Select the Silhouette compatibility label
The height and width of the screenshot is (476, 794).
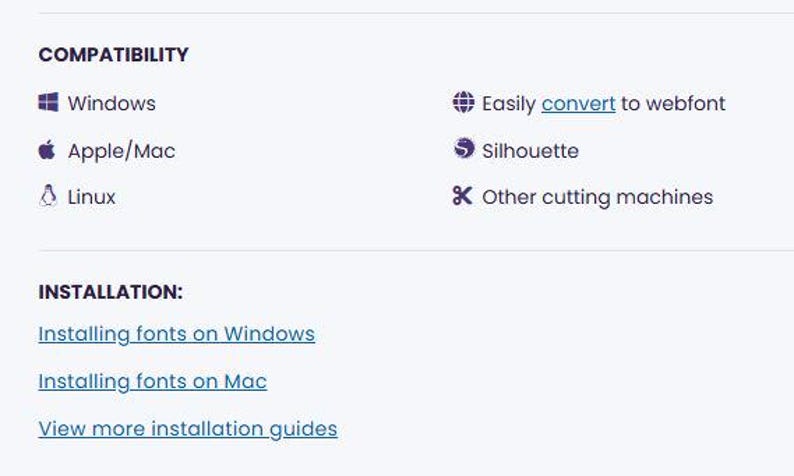pyautogui.click(x=530, y=151)
